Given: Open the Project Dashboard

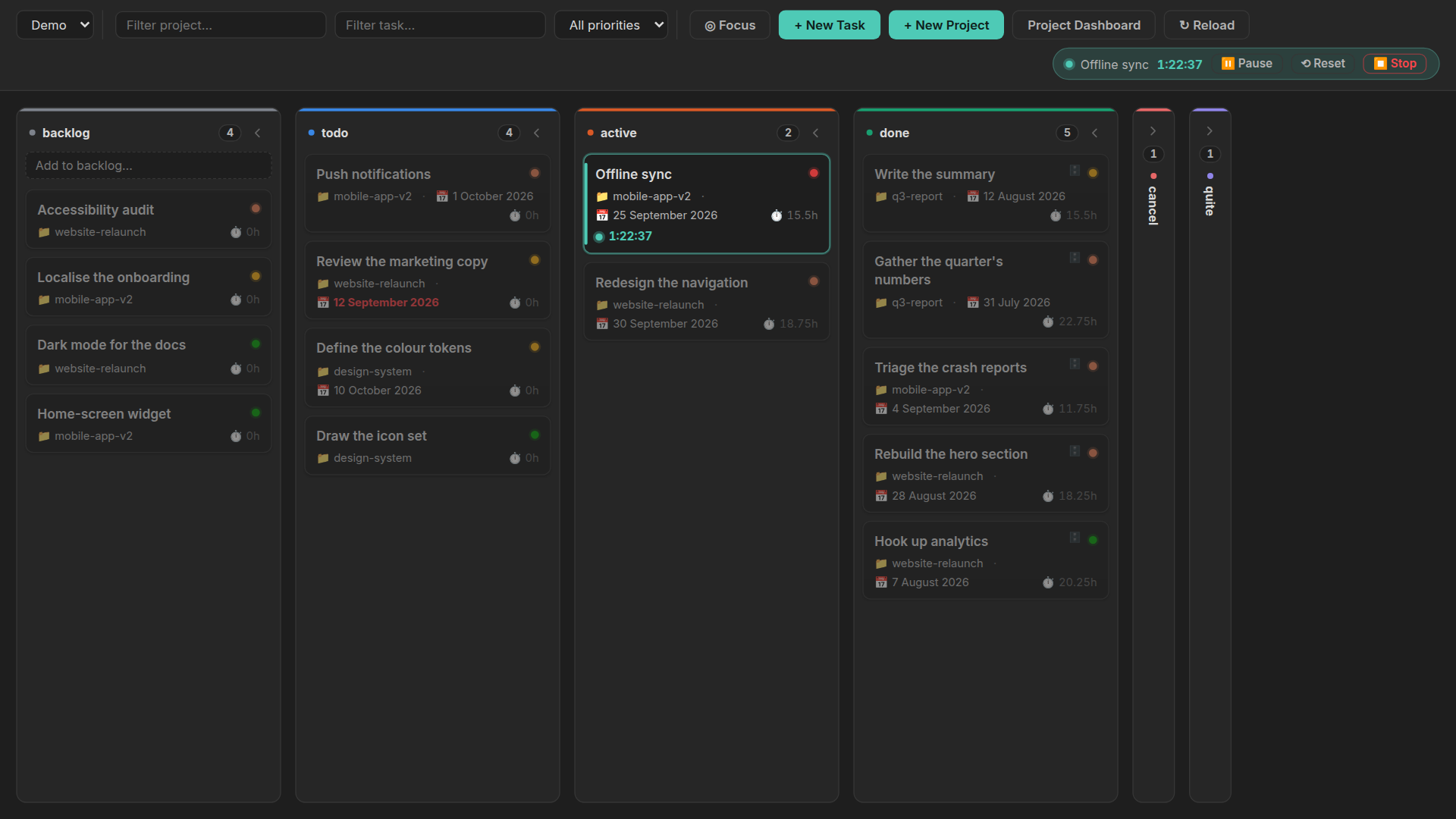Looking at the screenshot, I should tap(1084, 25).
